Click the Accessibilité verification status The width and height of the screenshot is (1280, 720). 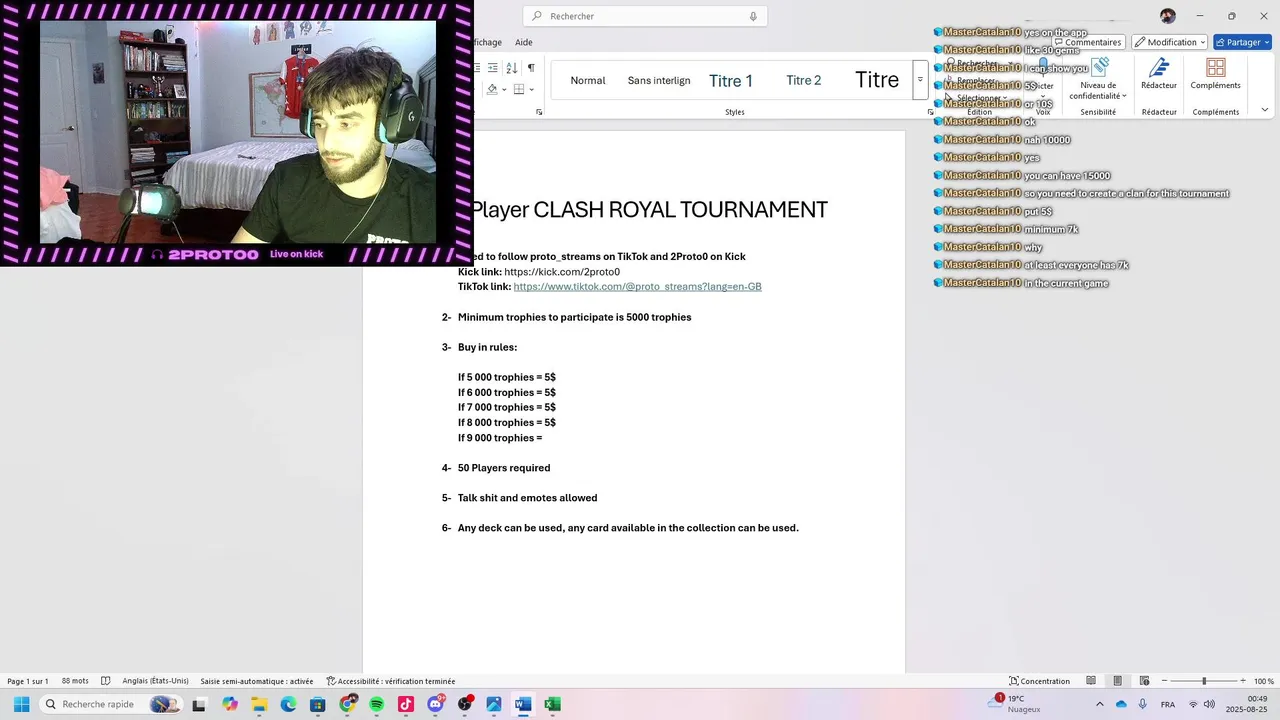(x=391, y=681)
